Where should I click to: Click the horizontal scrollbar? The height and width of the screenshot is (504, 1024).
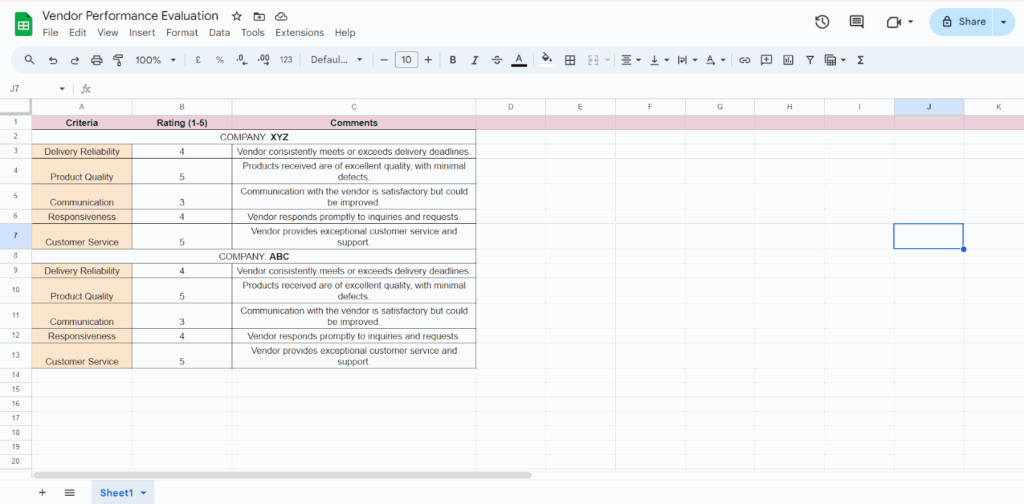282,475
